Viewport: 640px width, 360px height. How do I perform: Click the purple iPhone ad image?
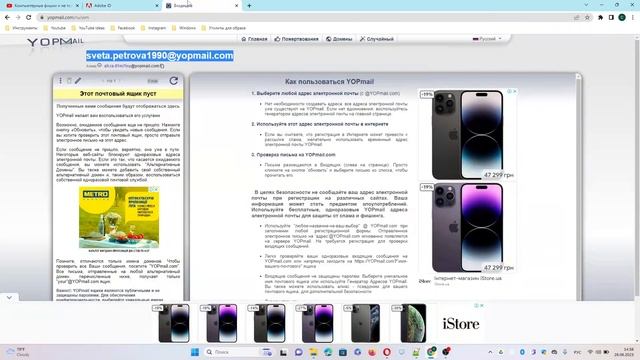(467, 227)
